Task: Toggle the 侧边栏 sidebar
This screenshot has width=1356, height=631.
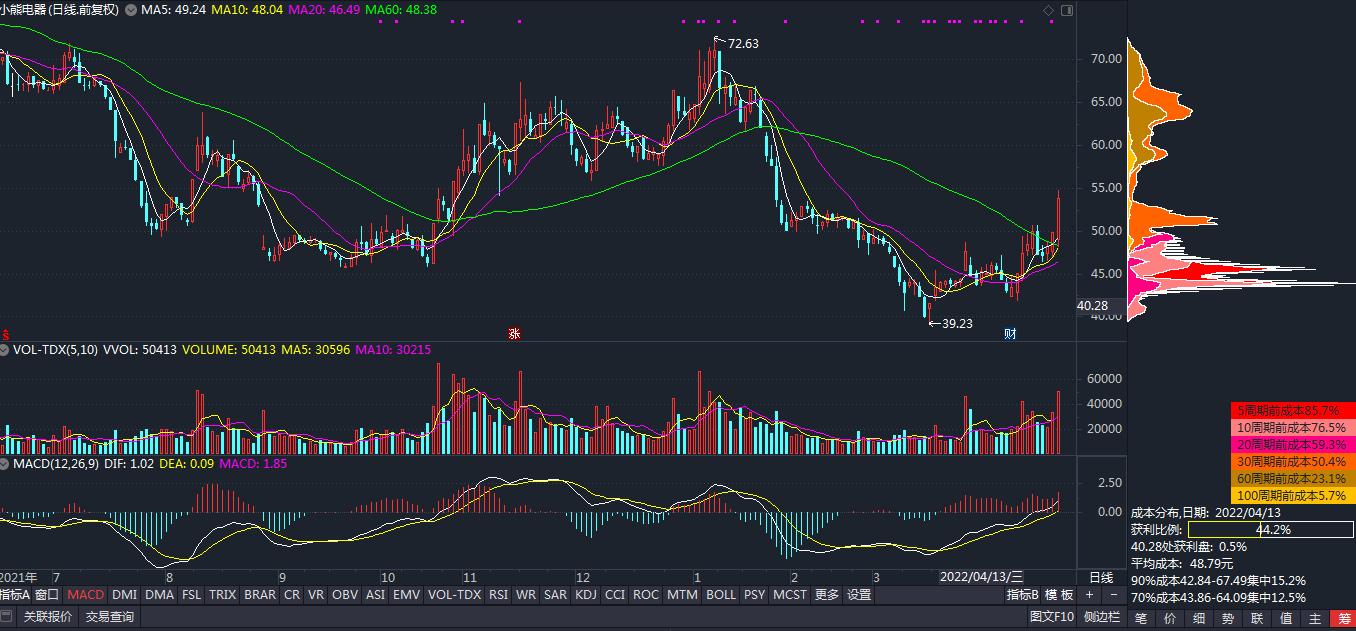Action: (x=1102, y=618)
